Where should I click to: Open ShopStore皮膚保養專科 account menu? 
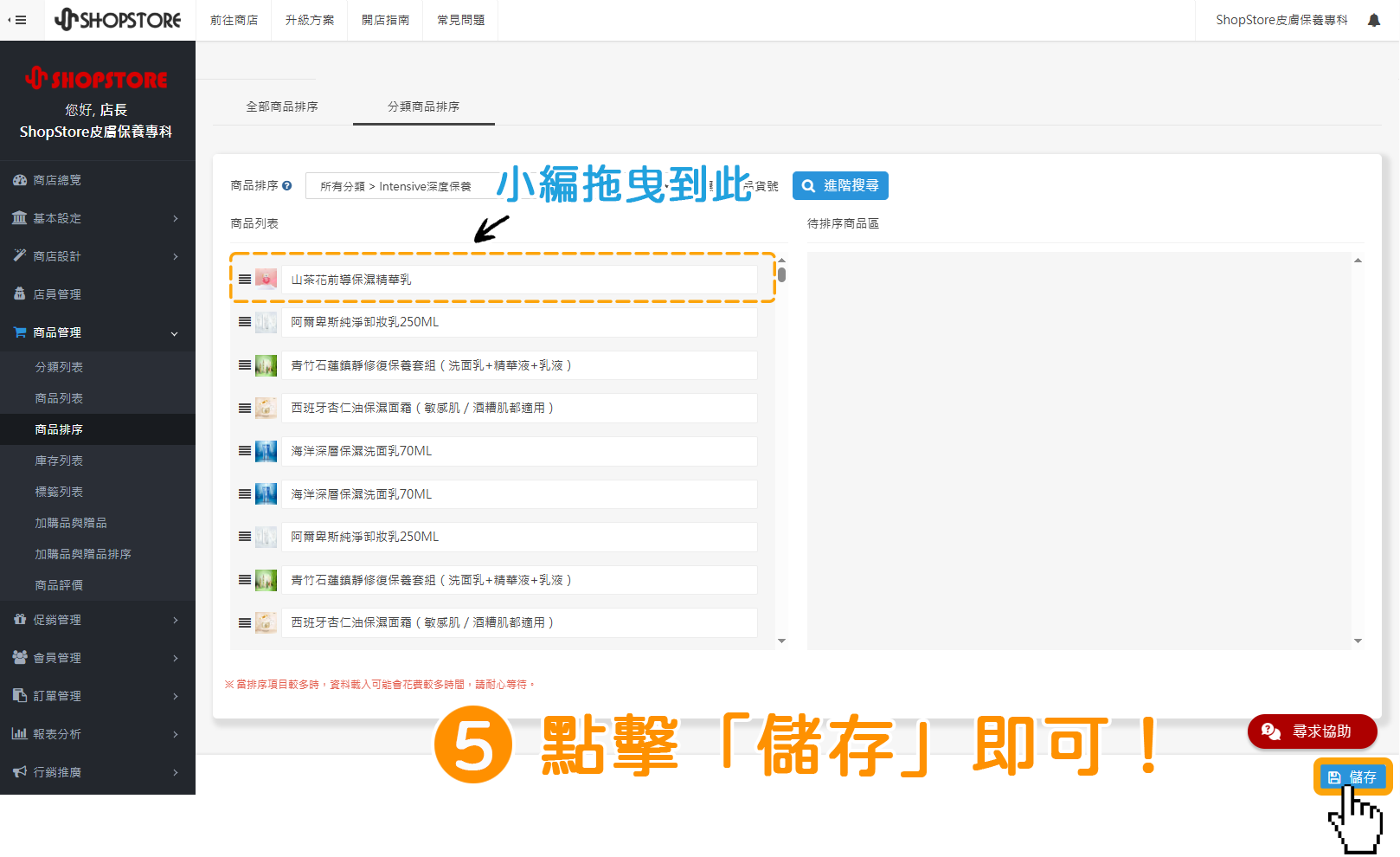(1281, 20)
